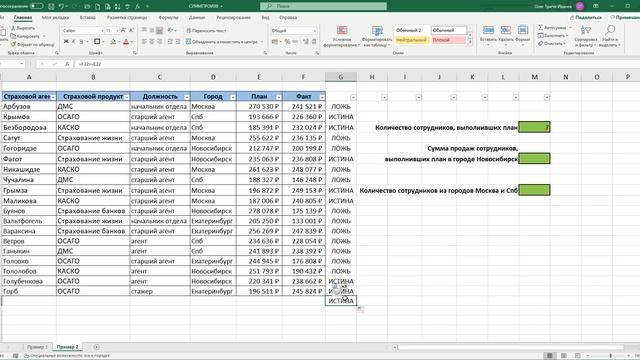
Task: Open filter dropdown for Страховой агент column
Action: coord(53,97)
